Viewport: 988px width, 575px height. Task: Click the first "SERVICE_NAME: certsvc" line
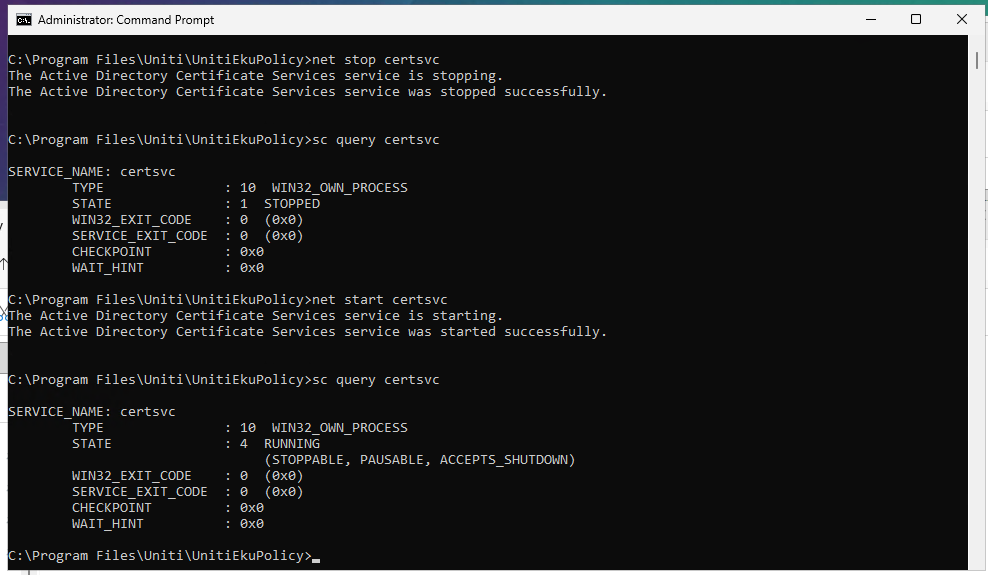point(92,172)
